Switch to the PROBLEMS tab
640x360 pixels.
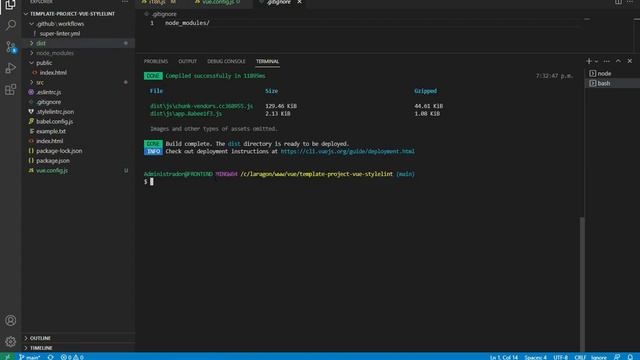pyautogui.click(x=156, y=61)
